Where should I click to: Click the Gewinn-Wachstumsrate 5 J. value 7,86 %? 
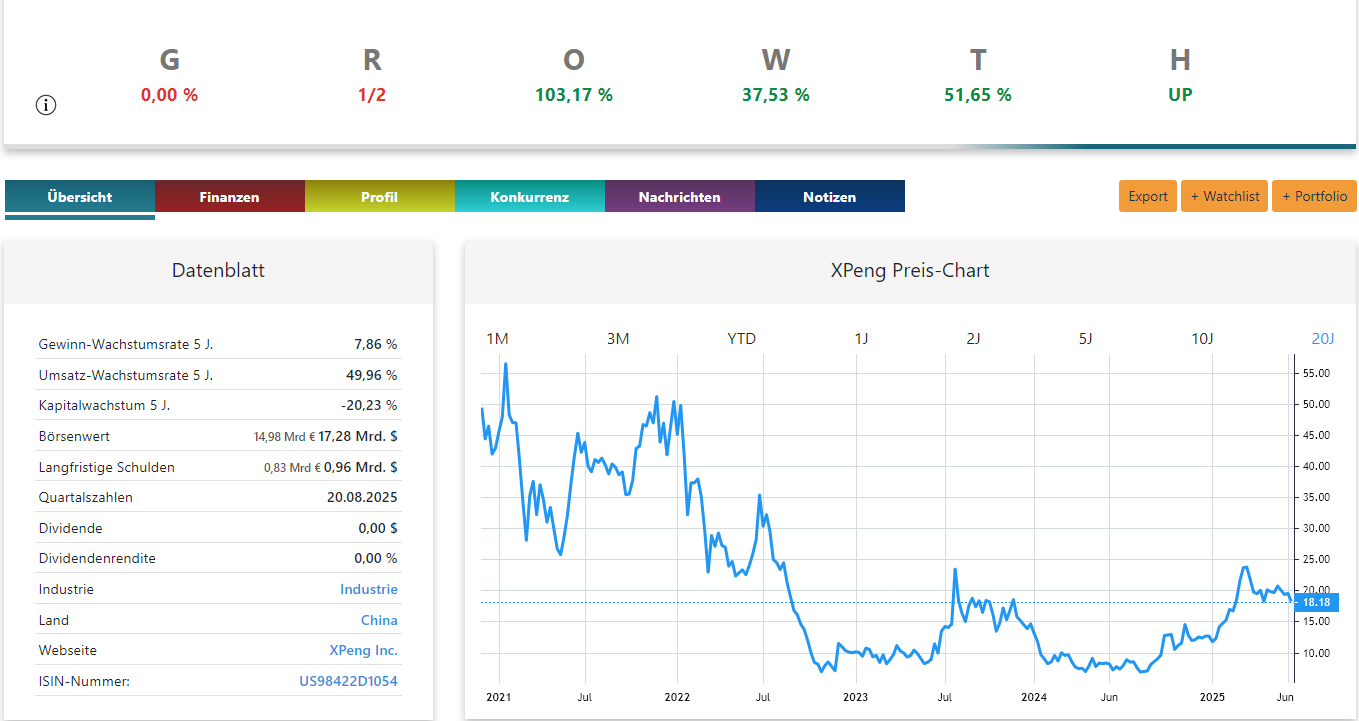tap(375, 344)
